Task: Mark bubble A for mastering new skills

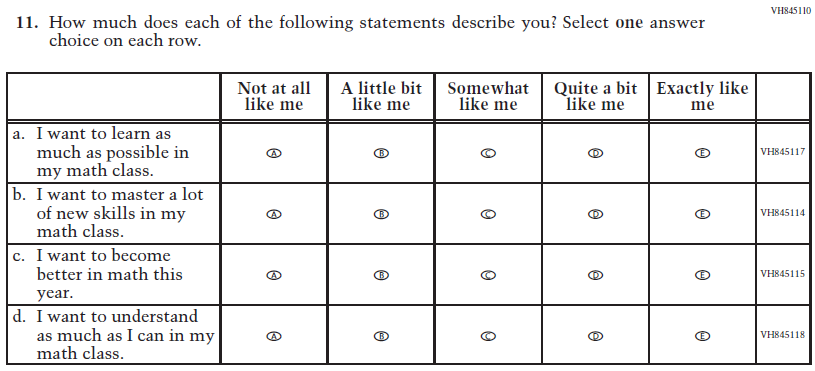Action: [274, 214]
